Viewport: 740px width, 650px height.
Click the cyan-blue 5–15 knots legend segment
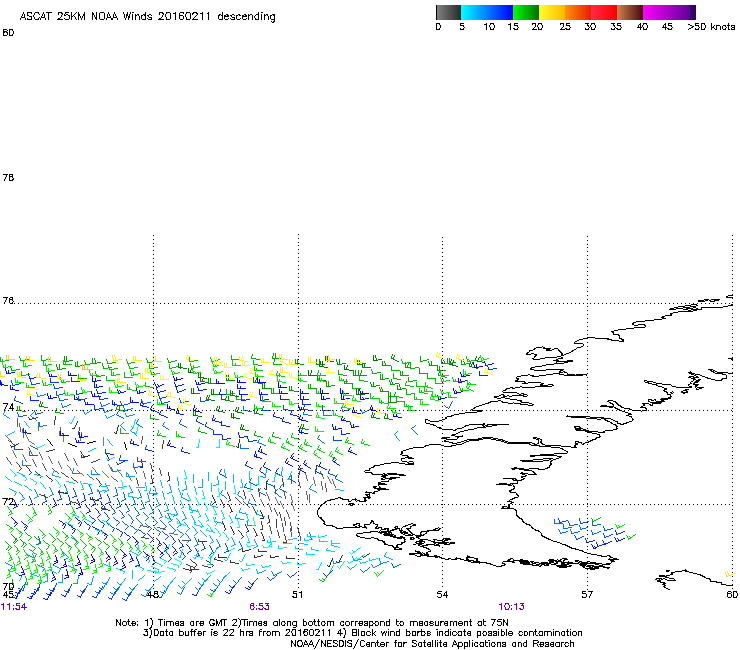tap(487, 12)
